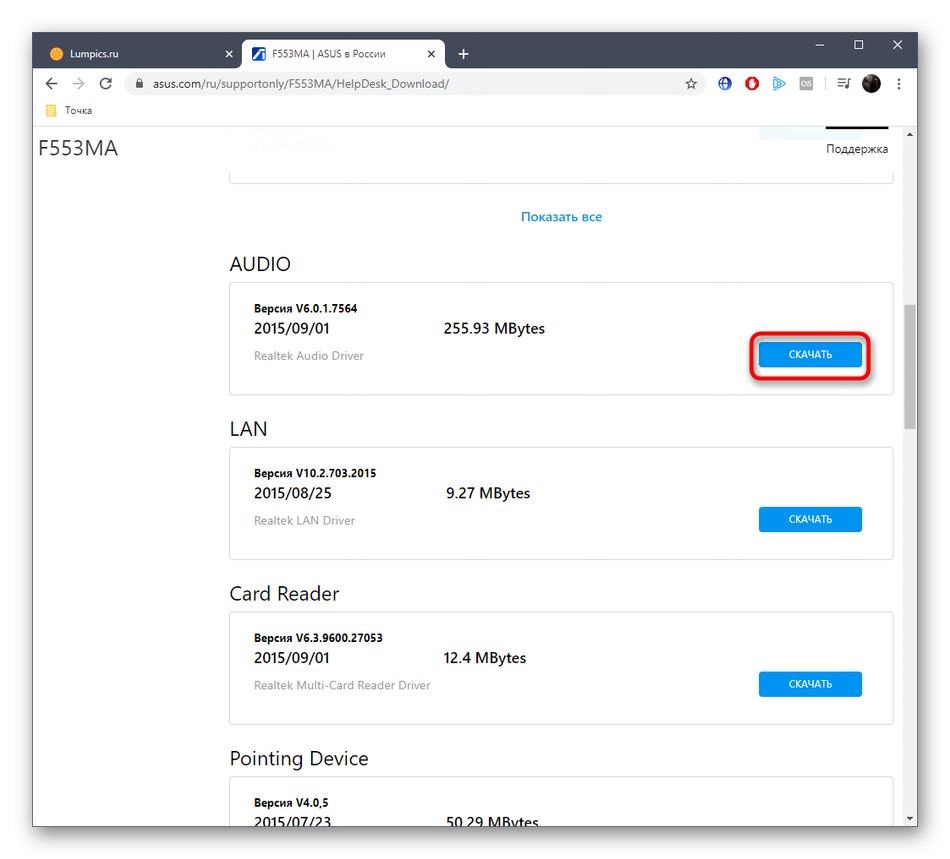Download the Realtek LAN Driver

[x=810, y=519]
